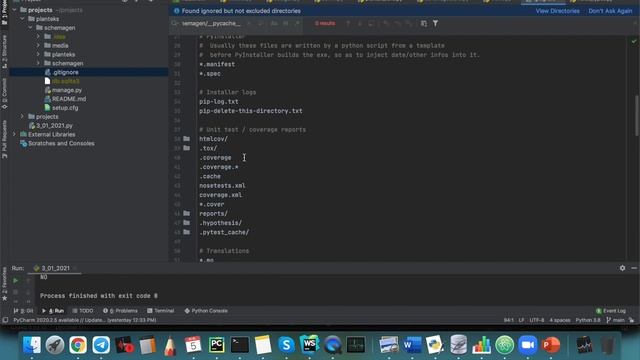Open Launchpad rocket icon in Dock

[x=55, y=345]
